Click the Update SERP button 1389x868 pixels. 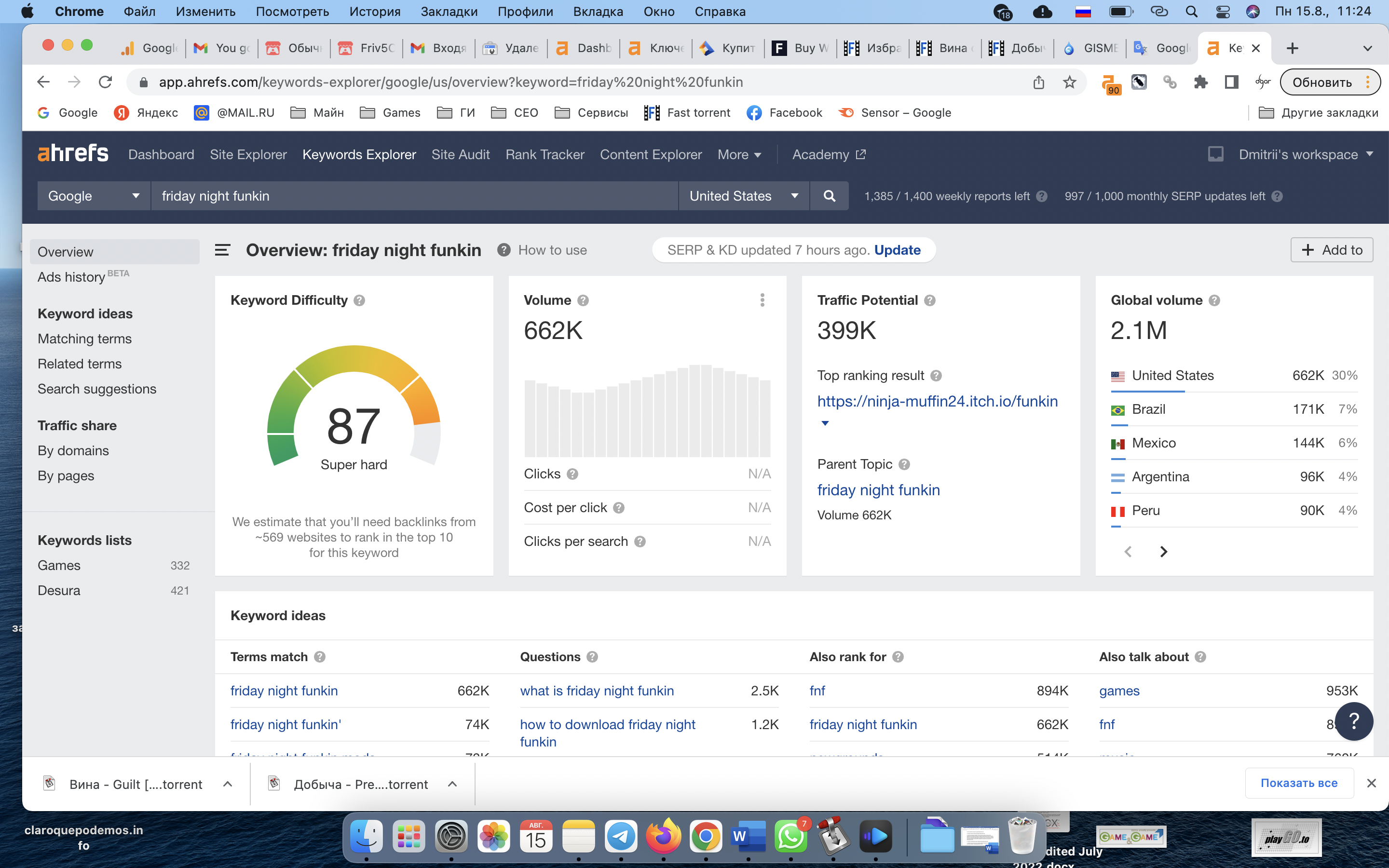pyautogui.click(x=897, y=250)
